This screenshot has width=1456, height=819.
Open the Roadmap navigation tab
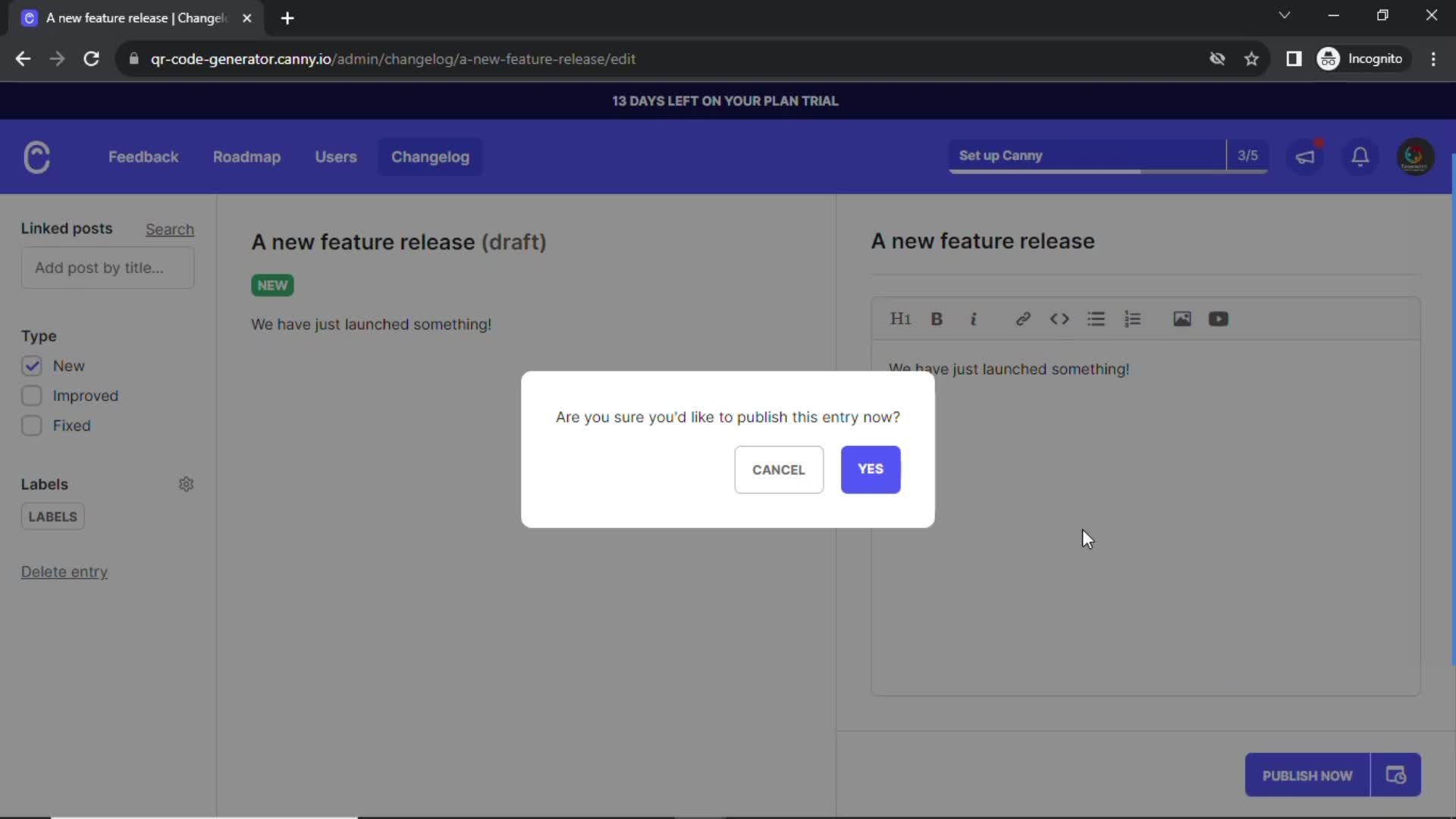(247, 157)
